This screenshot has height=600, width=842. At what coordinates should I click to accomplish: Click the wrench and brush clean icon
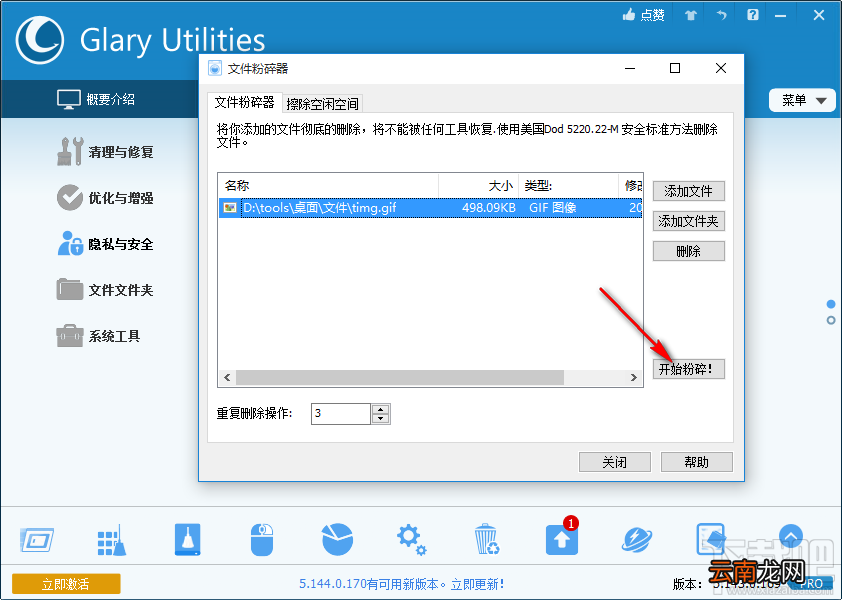(x=70, y=151)
